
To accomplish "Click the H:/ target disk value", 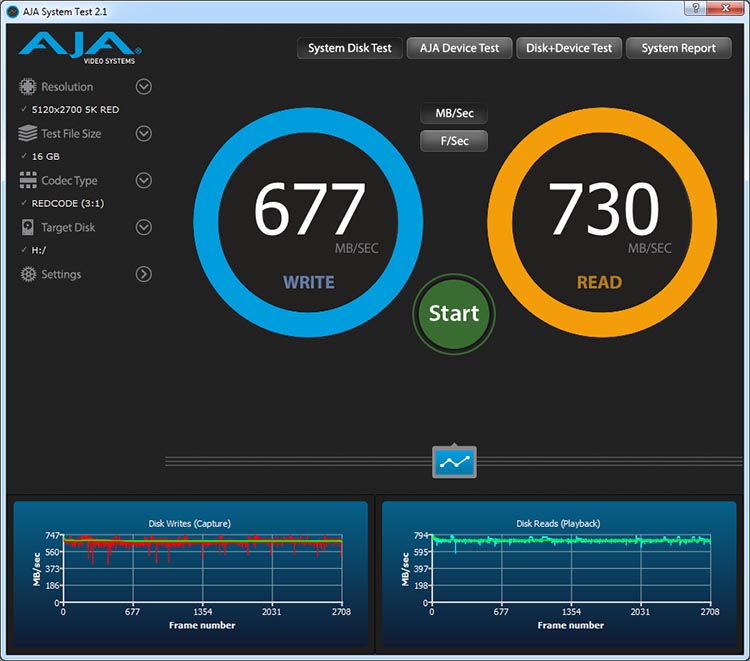I will point(39,250).
